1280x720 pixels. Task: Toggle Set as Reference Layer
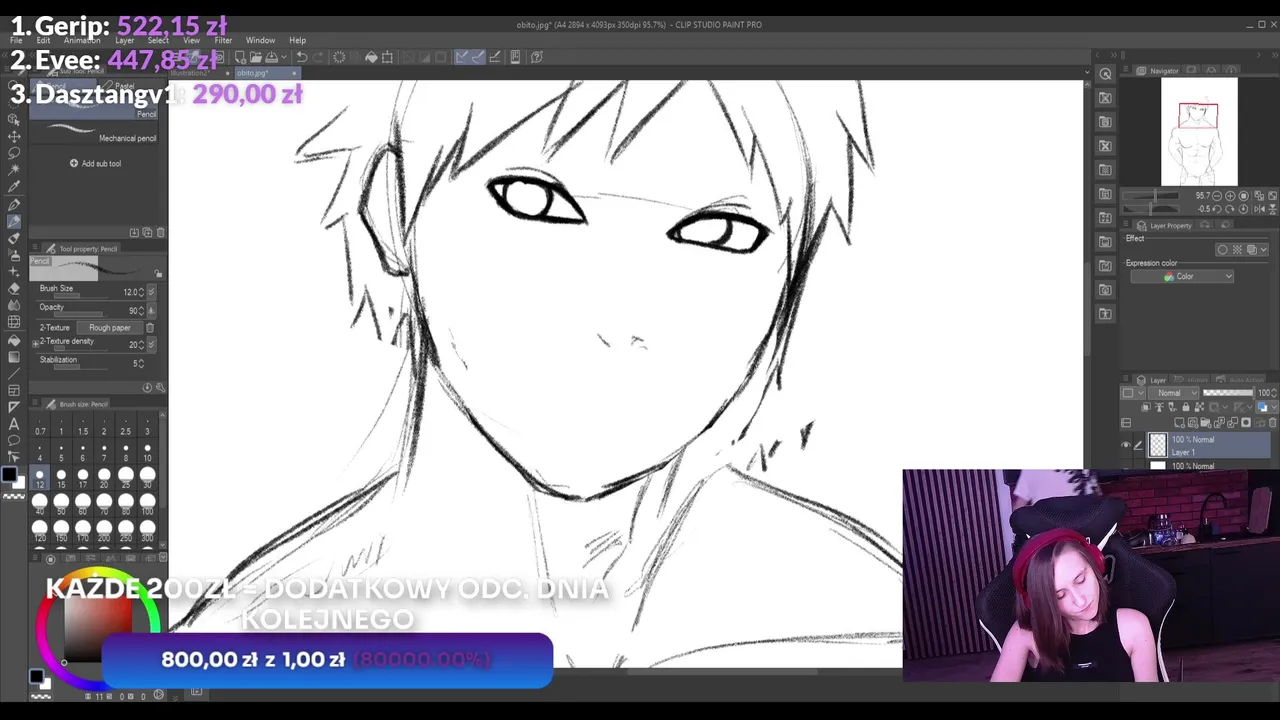click(1160, 407)
